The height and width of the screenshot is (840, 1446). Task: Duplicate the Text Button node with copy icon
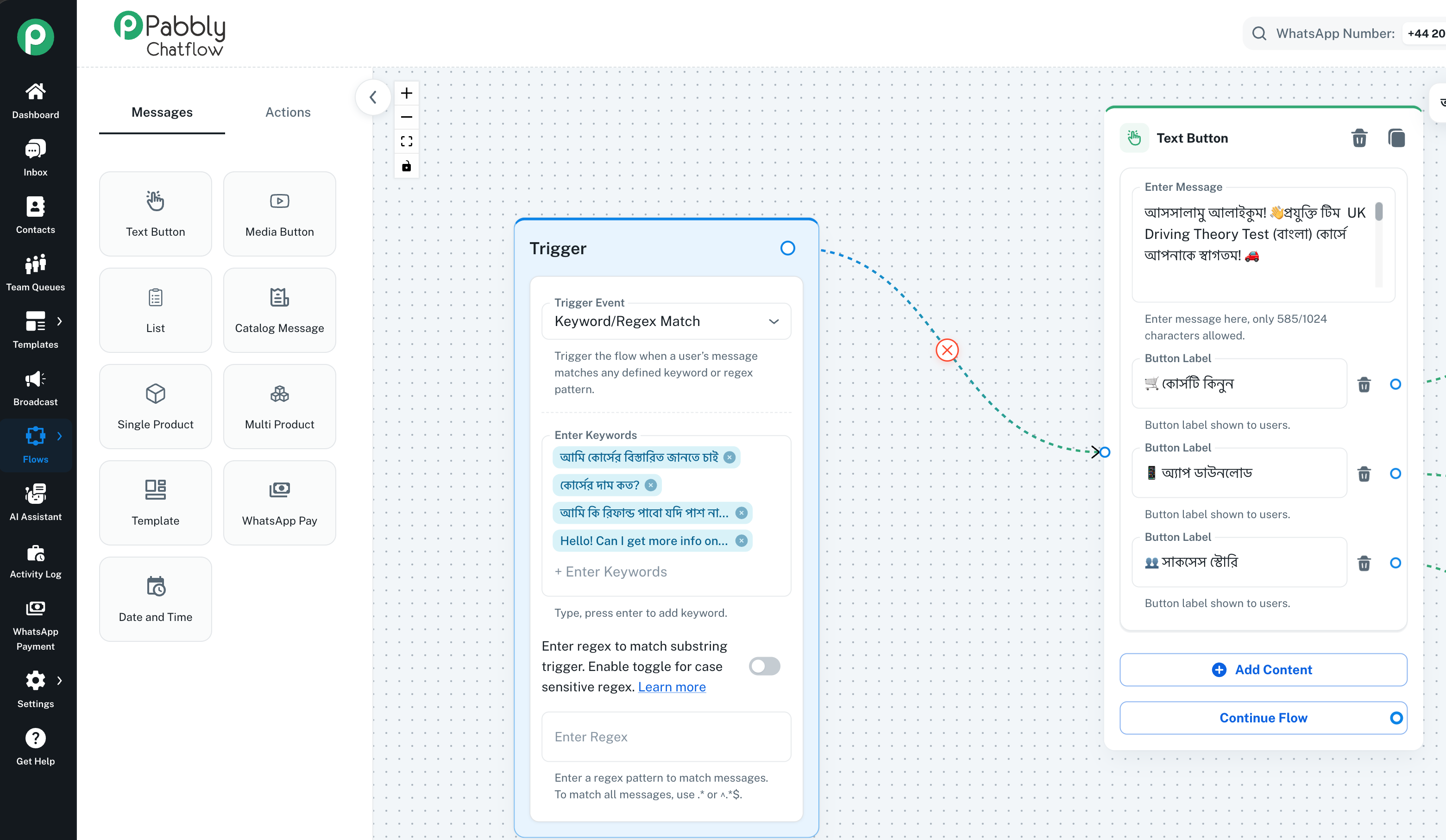click(x=1396, y=138)
